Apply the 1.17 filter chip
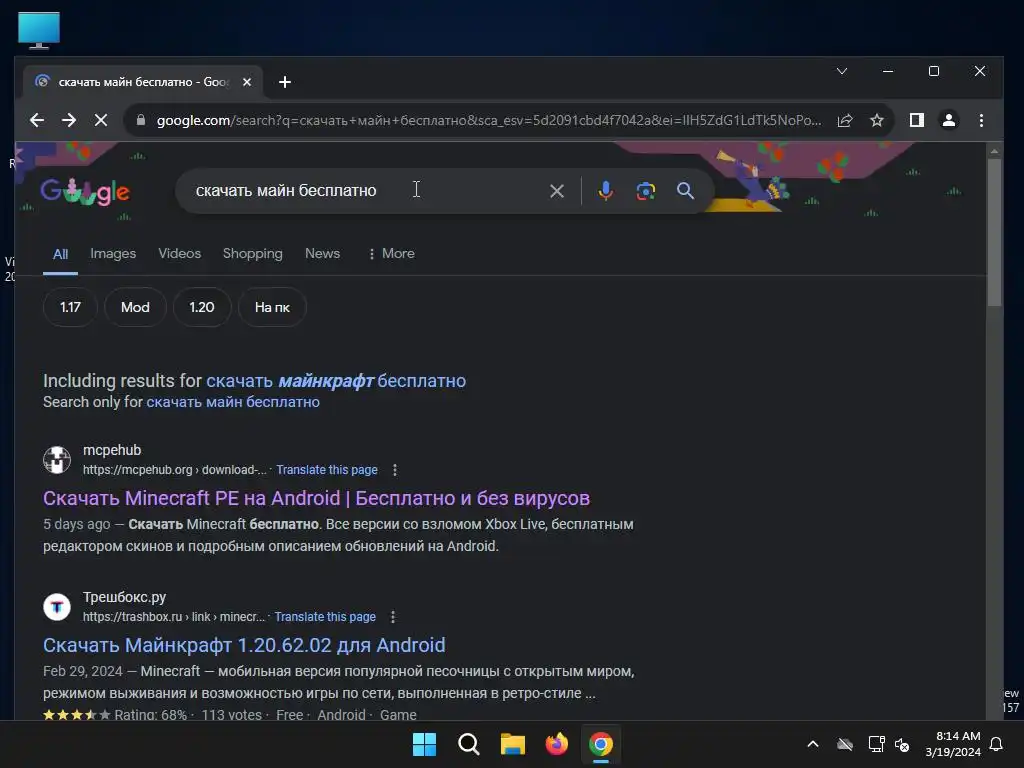The height and width of the screenshot is (768, 1024). pos(71,307)
